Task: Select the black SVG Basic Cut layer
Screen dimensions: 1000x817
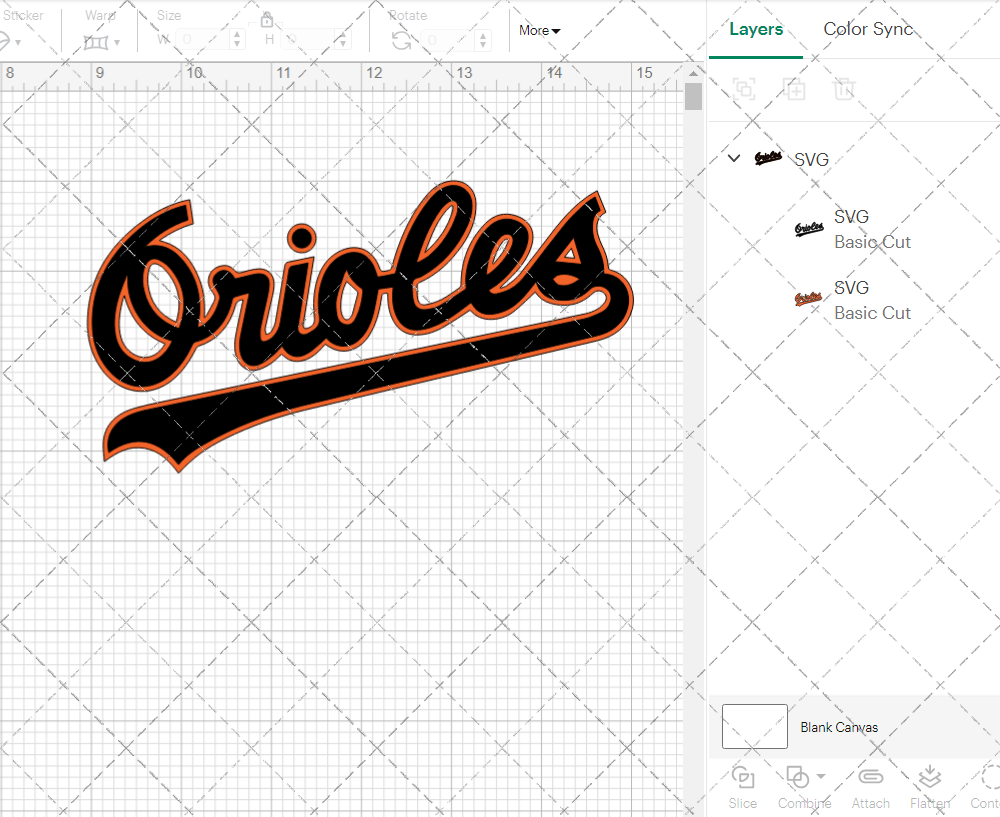Action: (850, 229)
